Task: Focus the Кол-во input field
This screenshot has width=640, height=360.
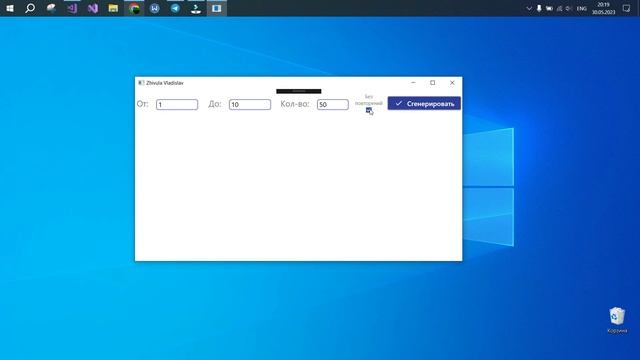Action: 333,104
